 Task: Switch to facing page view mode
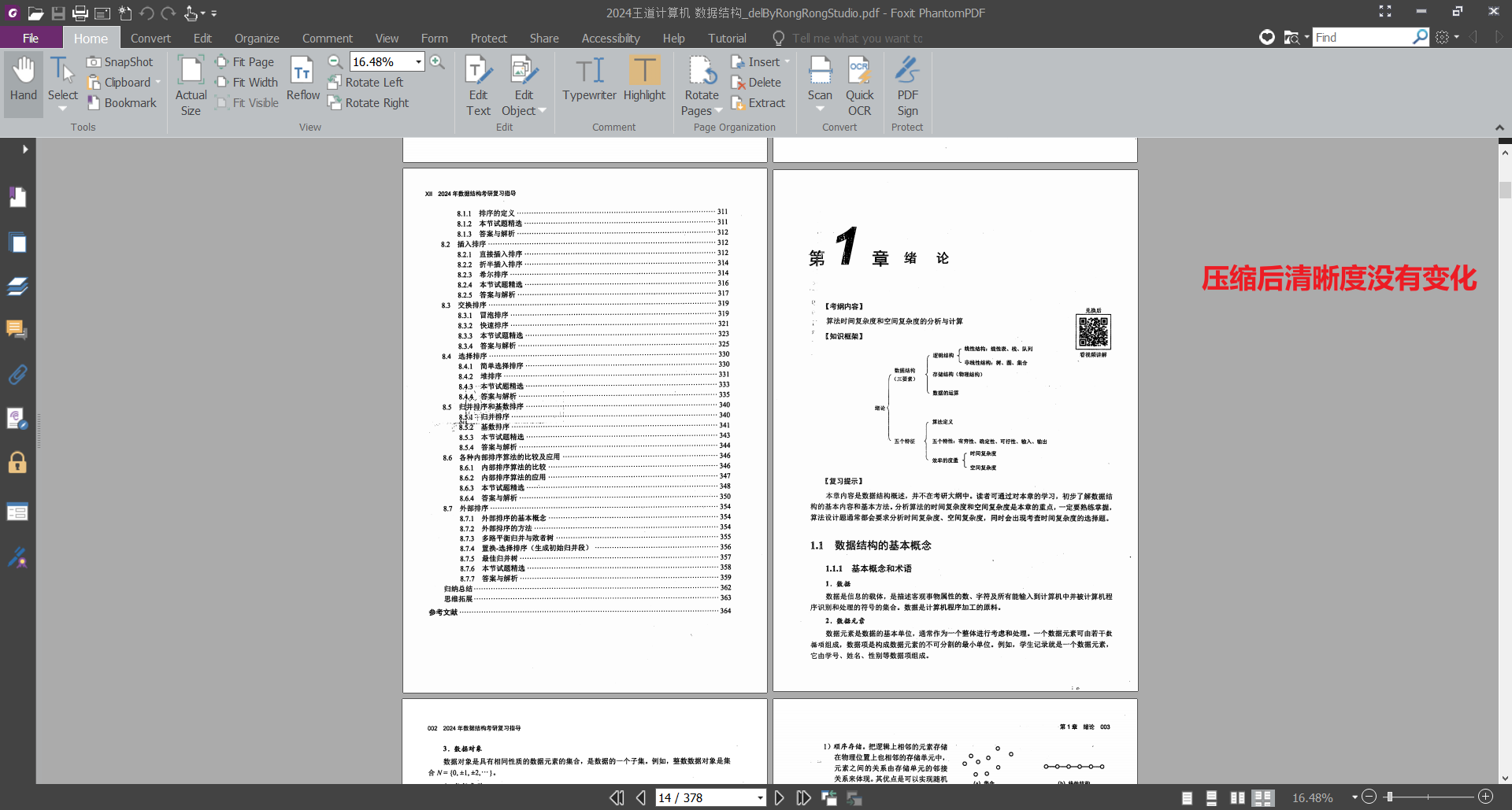tap(1237, 798)
